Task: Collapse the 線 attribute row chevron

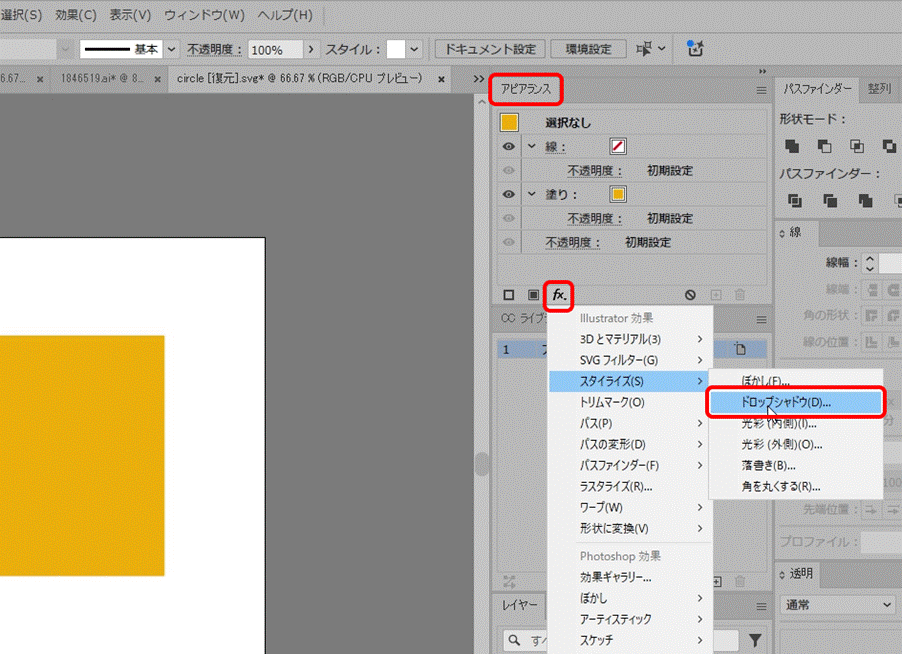Action: 530,144
